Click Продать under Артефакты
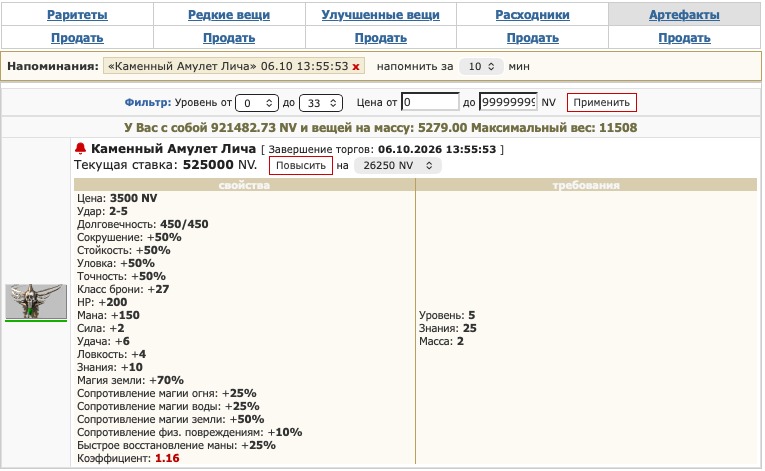 [x=684, y=38]
